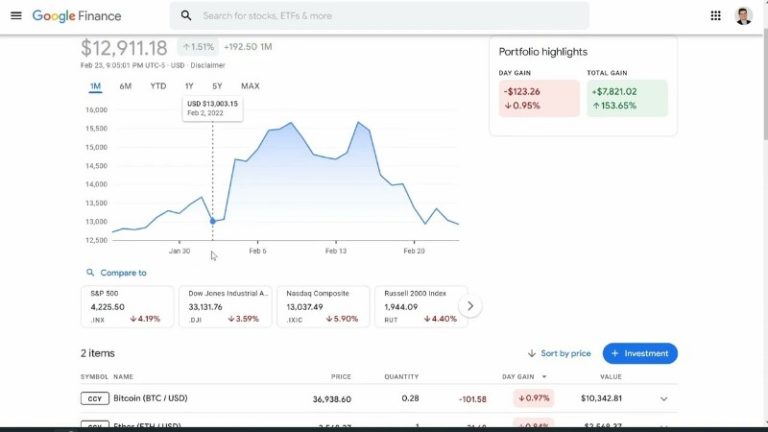Click the blue Investment button
This screenshot has height=432, width=768.
[x=640, y=353]
